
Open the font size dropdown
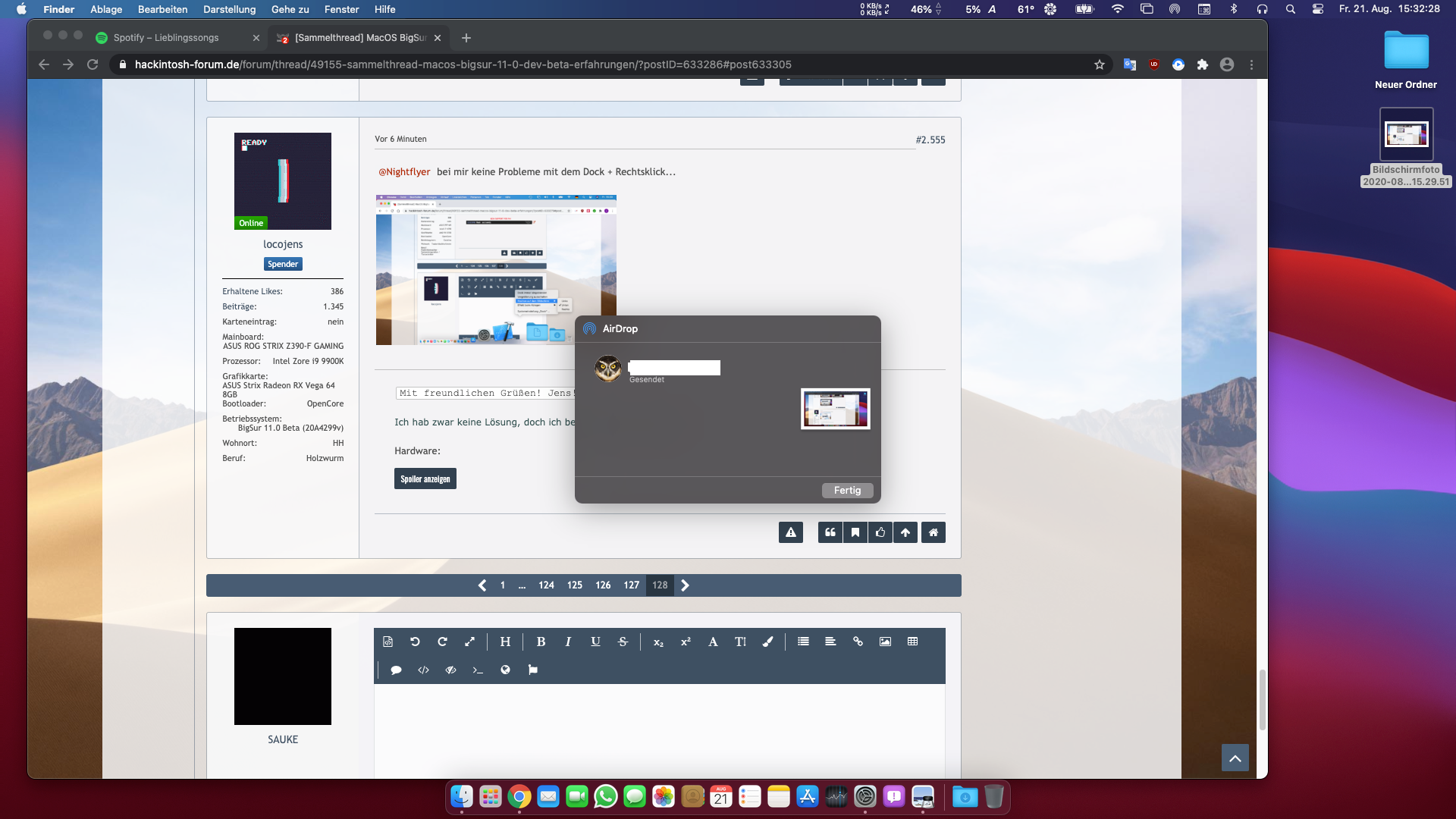coord(740,642)
